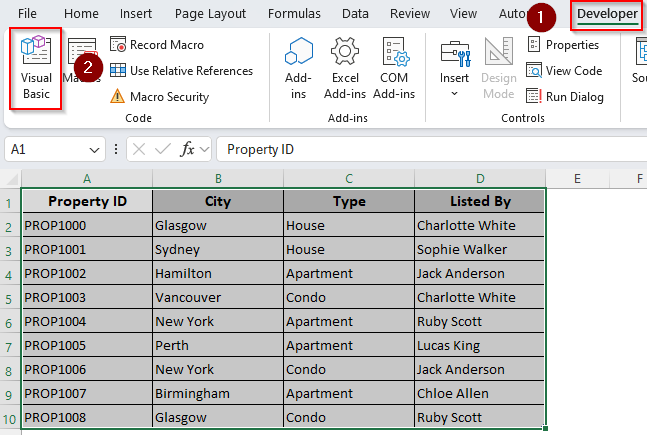Click the formula bar Cancel icon
Image resolution: width=647 pixels, height=435 pixels.
point(139,149)
